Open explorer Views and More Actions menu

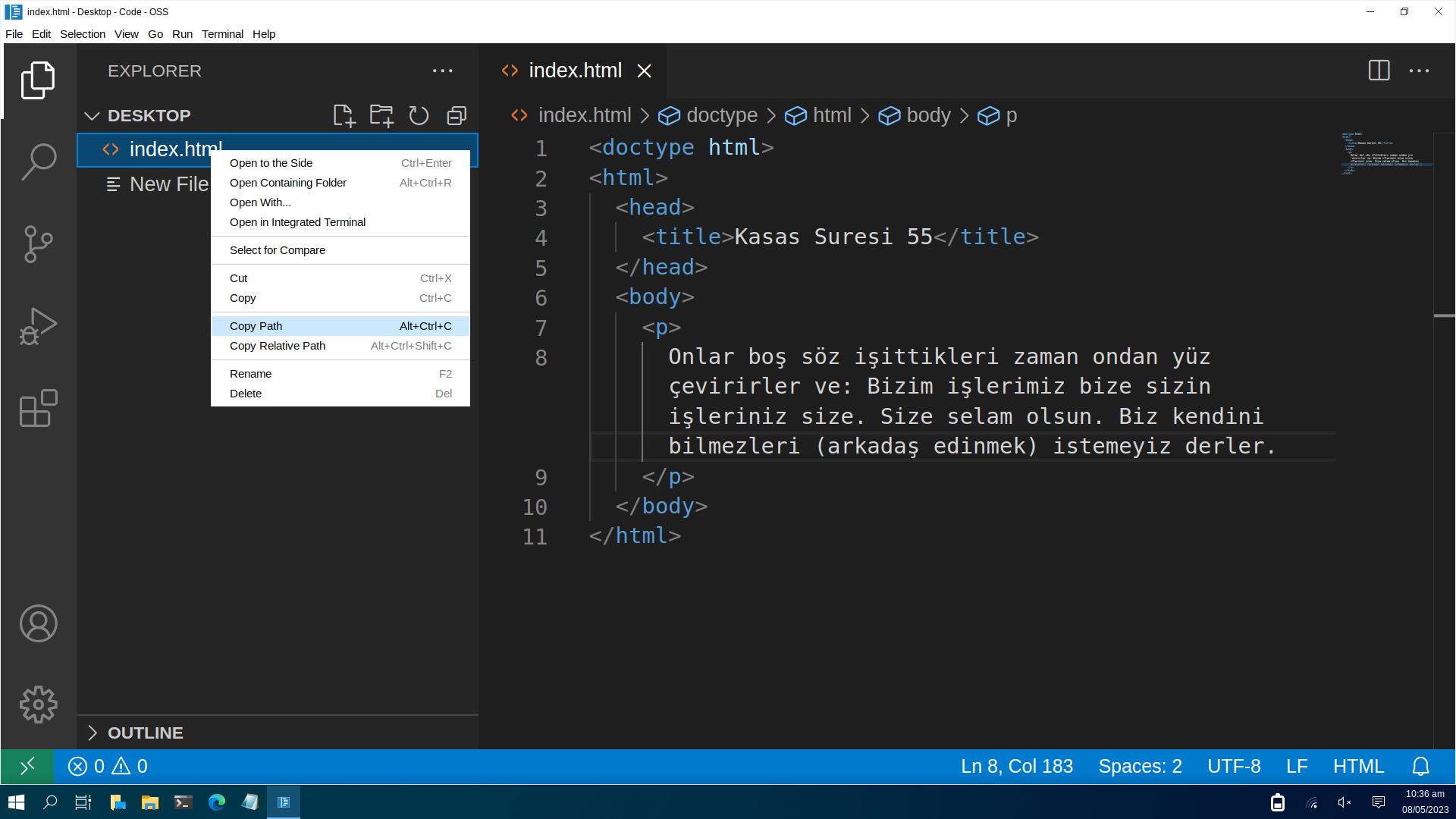pos(442,71)
